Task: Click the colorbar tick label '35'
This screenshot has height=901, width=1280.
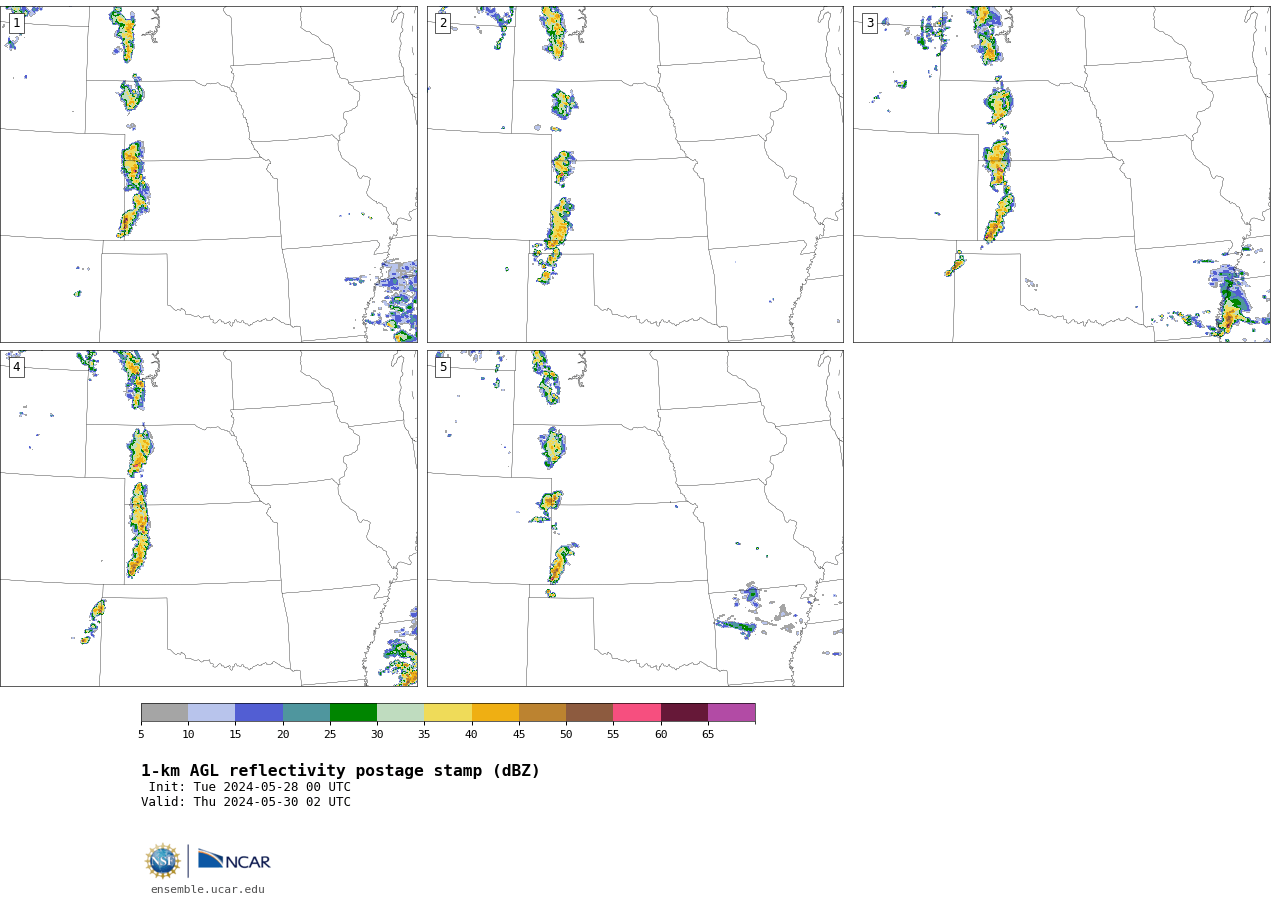Action: pyautogui.click(x=424, y=735)
